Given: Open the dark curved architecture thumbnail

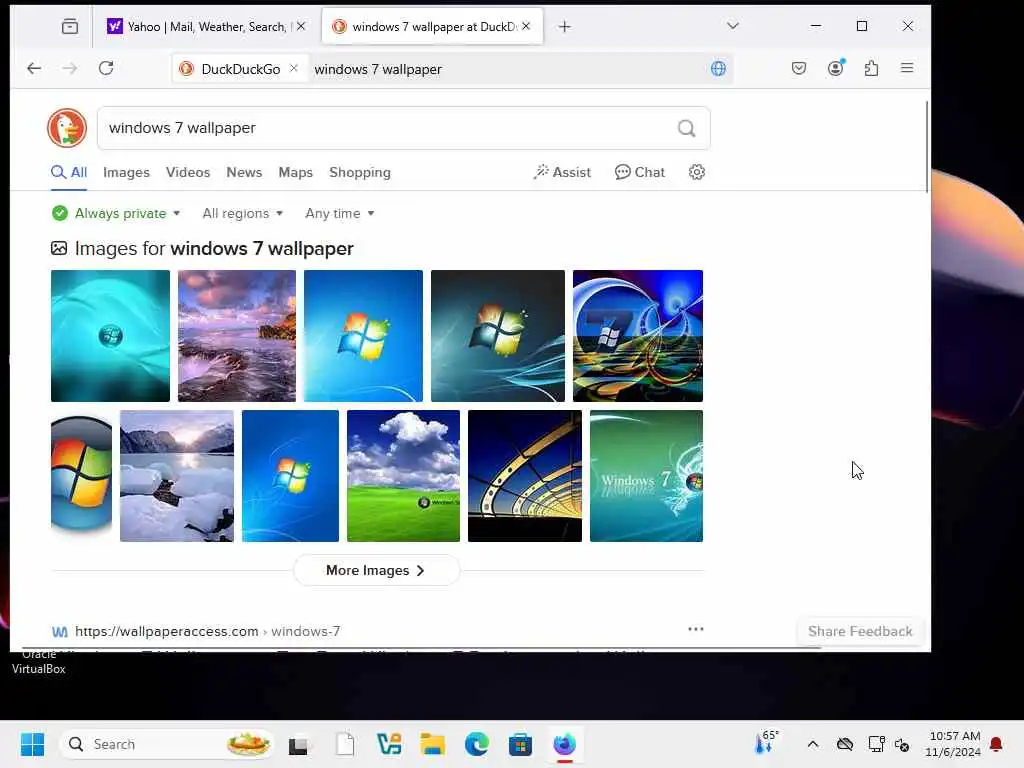Looking at the screenshot, I should pos(524,475).
